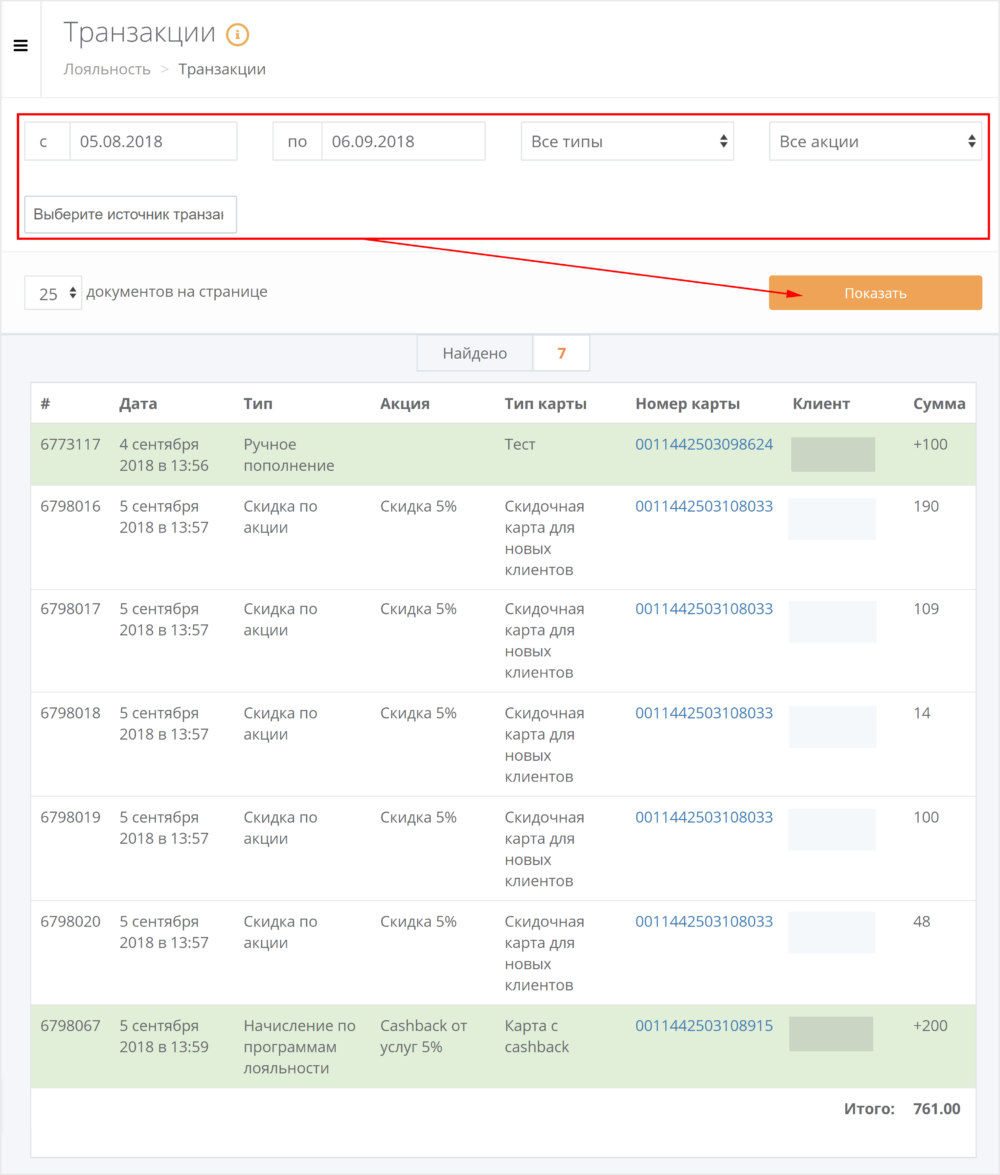Open the hamburger side menu
1000x1175 pixels.
pyautogui.click(x=21, y=46)
